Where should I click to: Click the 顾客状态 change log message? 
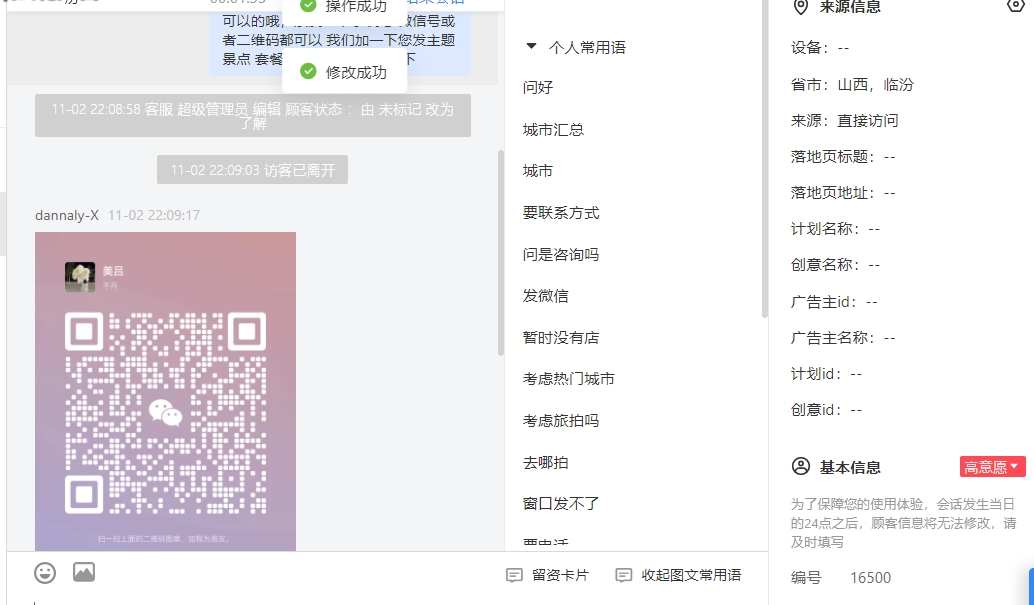[x=253, y=116]
